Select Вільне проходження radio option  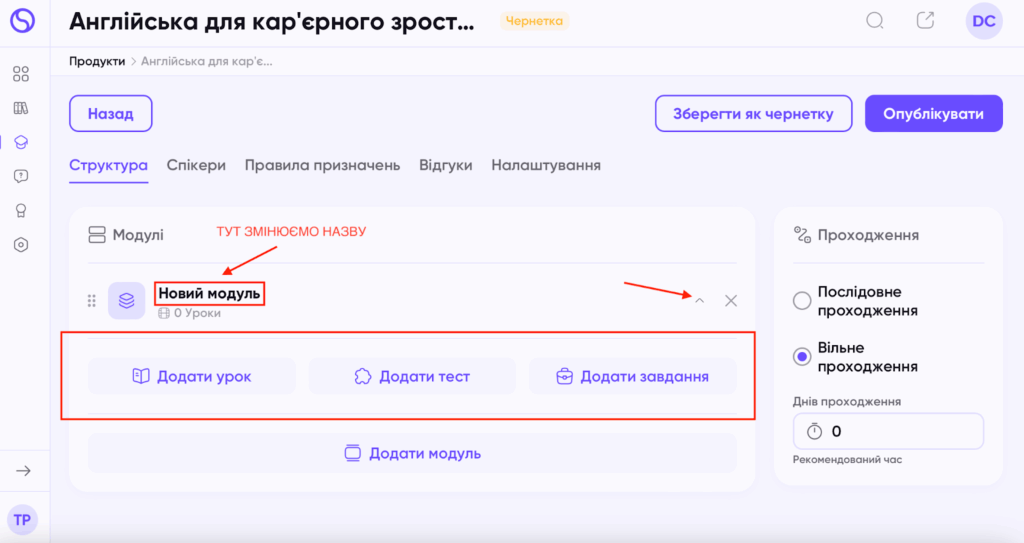(802, 357)
